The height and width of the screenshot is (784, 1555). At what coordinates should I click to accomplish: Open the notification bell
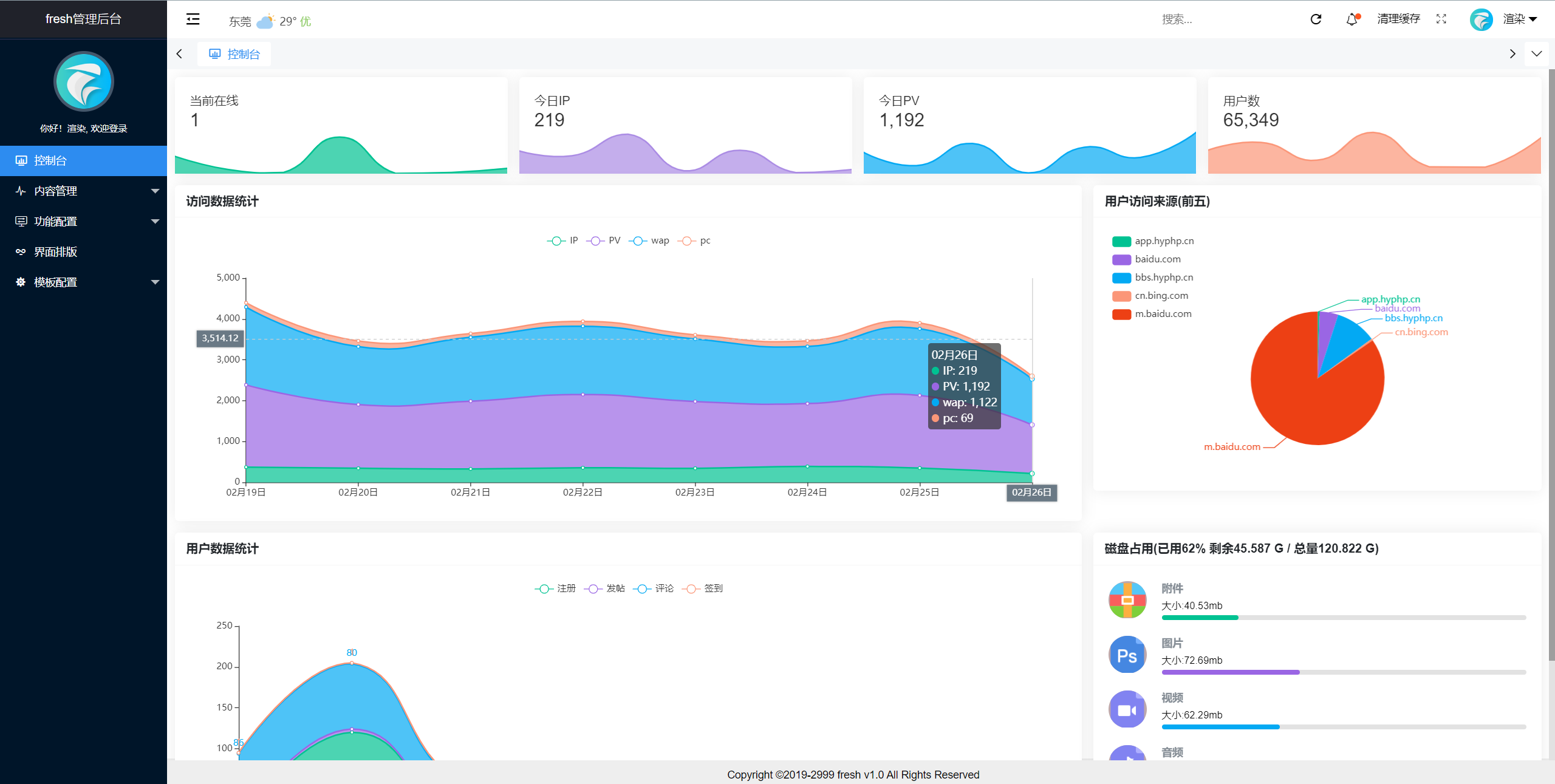click(1352, 19)
